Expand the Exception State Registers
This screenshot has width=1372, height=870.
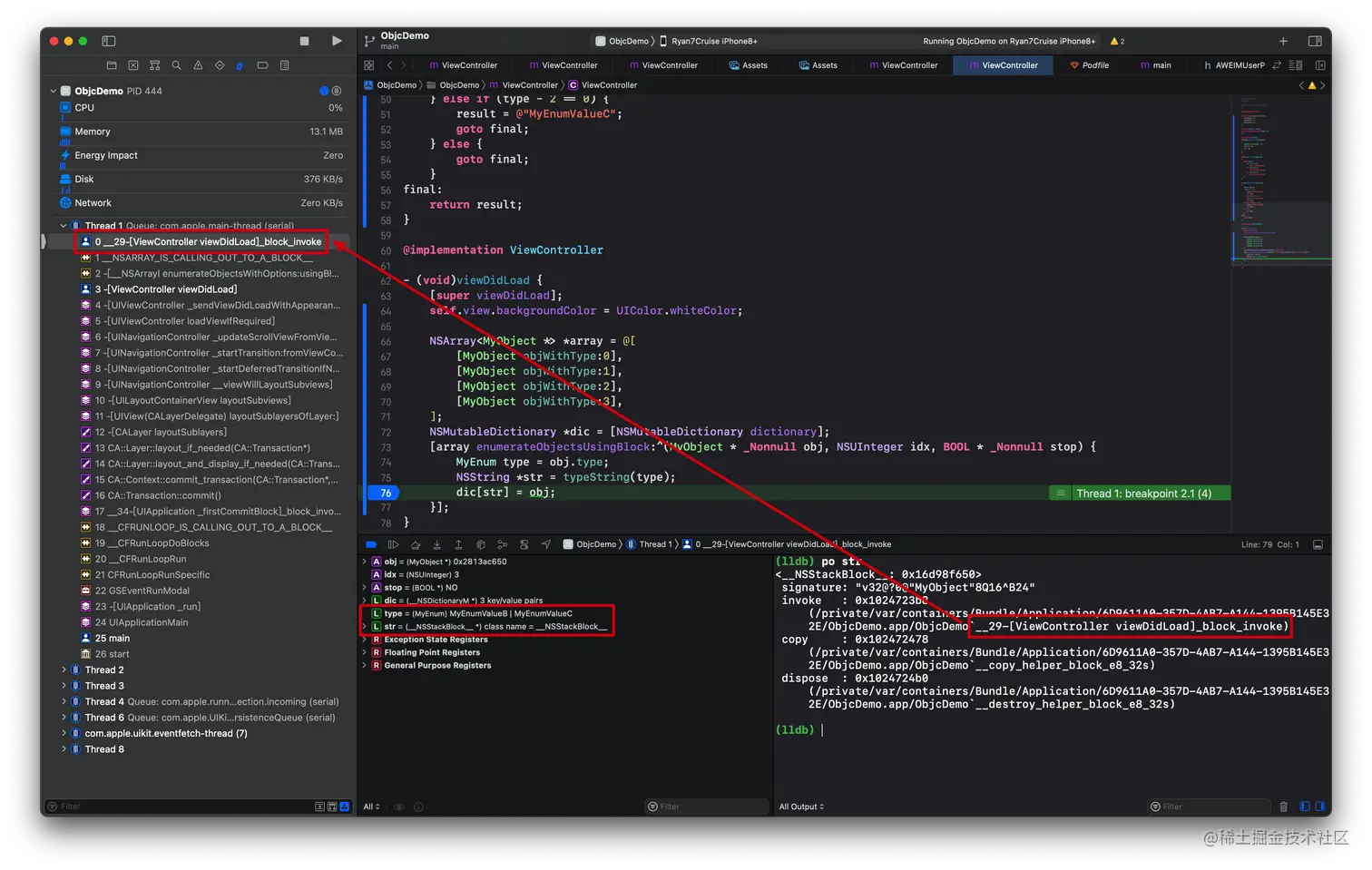pos(365,640)
